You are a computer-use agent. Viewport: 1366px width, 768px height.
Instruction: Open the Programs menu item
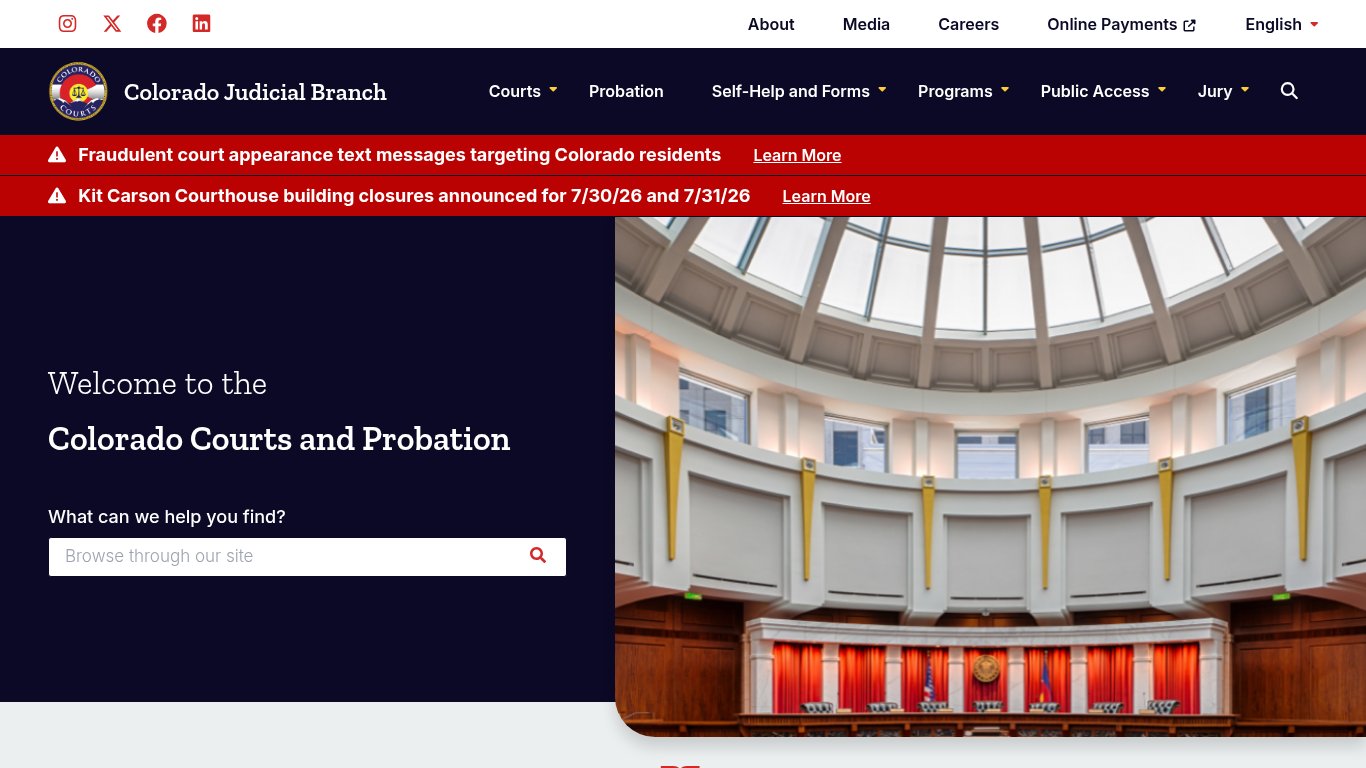955,91
